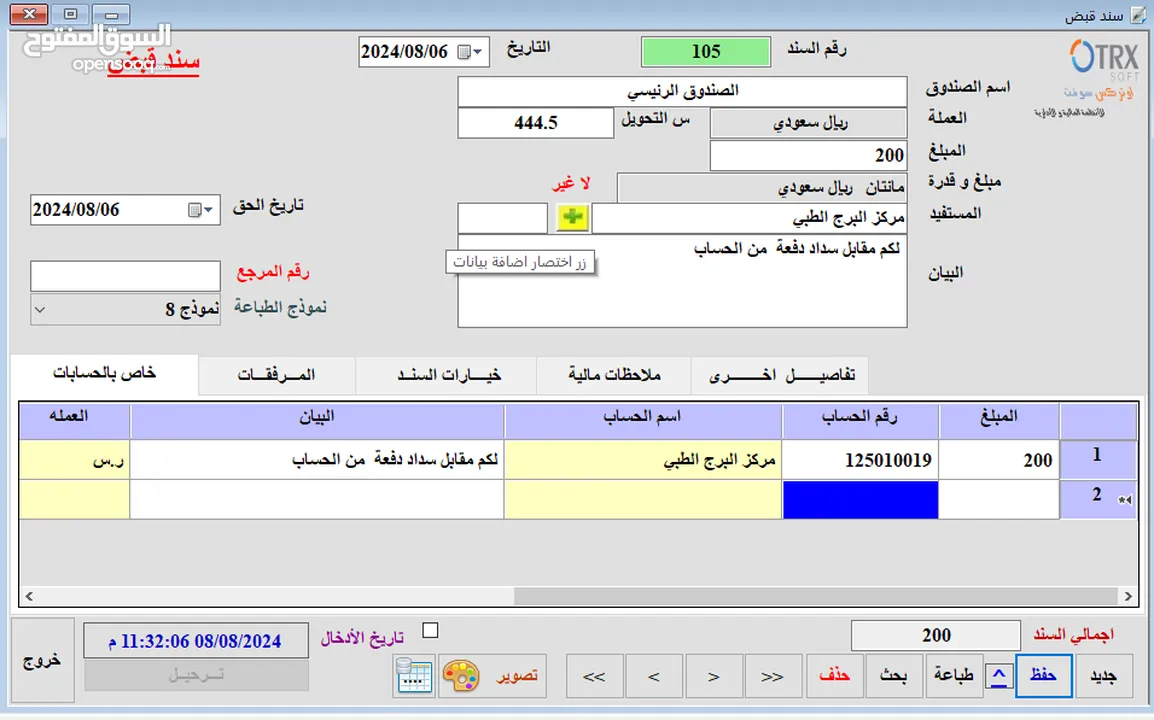
Task: Click the اسم الصندوق field الصندوق الرئيسي
Action: (x=682, y=91)
